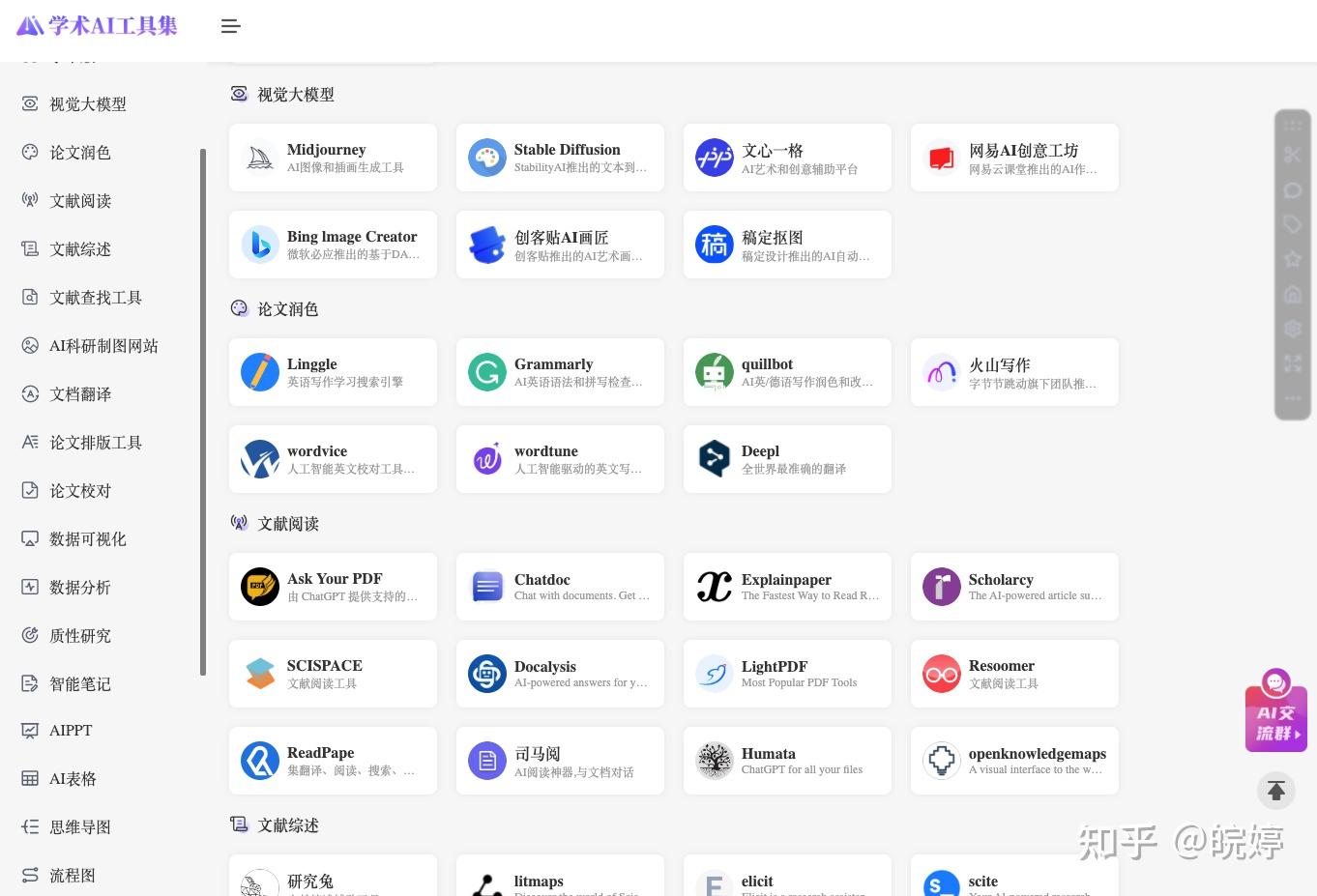Click the expand icon in floating toolbar
This screenshot has height=896, width=1317.
pos(1293,363)
